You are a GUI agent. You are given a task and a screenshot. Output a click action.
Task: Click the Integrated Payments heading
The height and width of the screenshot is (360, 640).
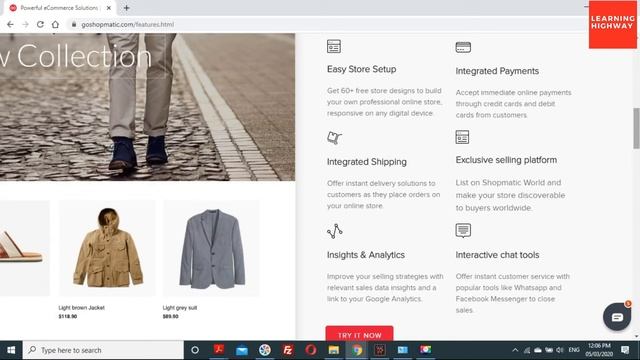click(x=497, y=71)
